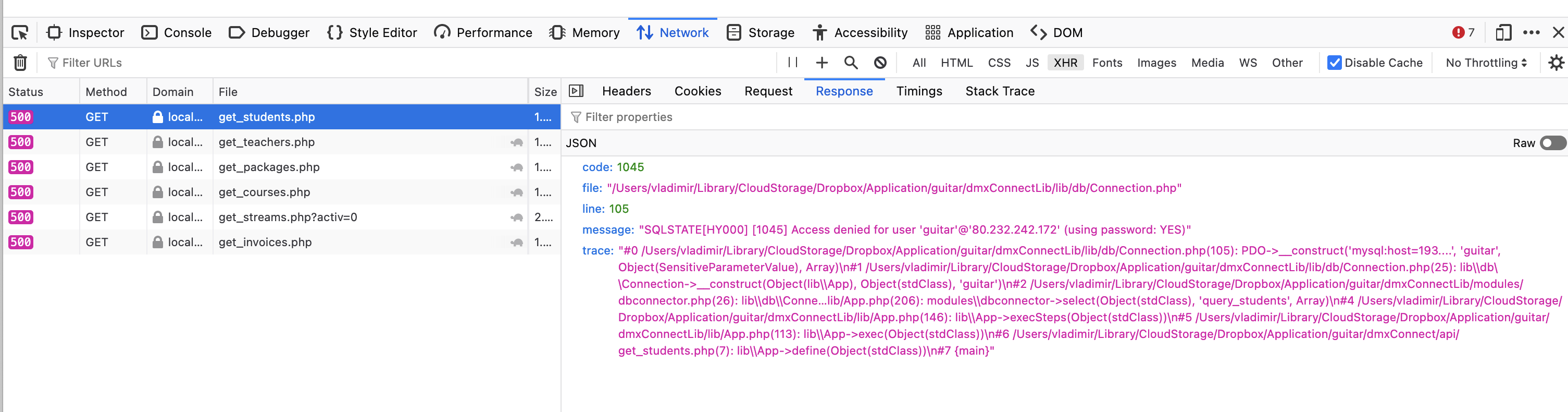This screenshot has height=412, width=1568.
Task: Select the get_teachers.php request row
Action: 267,142
